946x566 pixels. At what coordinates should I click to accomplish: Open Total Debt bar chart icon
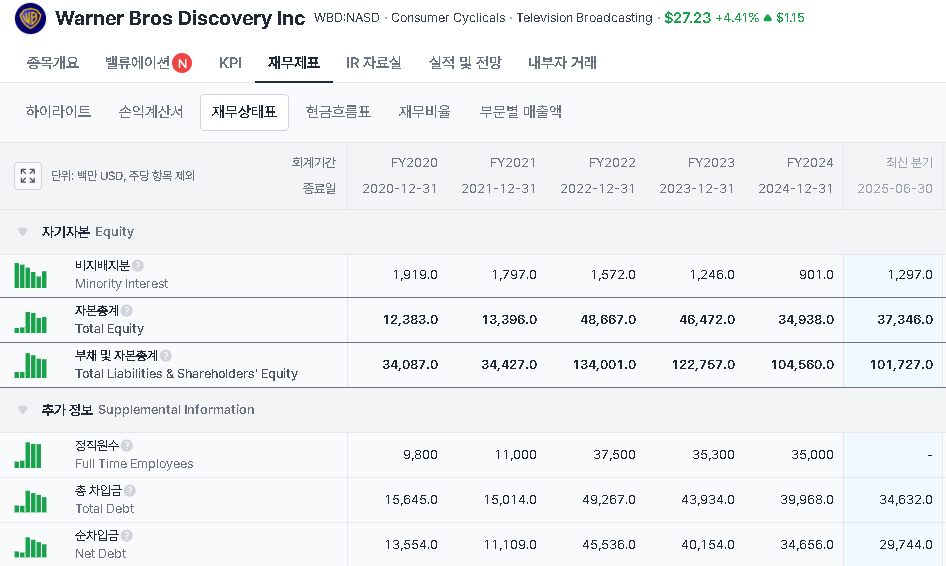point(30,501)
